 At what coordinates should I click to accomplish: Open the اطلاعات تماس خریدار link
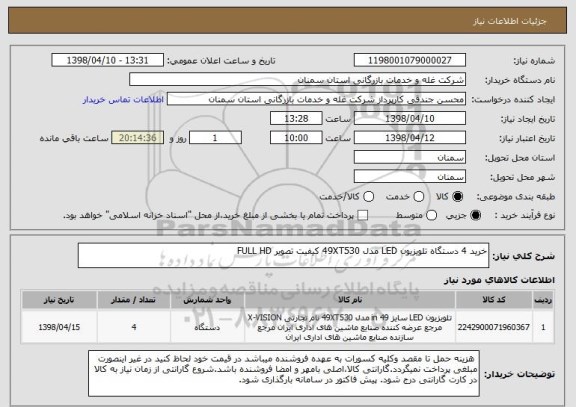click(x=123, y=100)
